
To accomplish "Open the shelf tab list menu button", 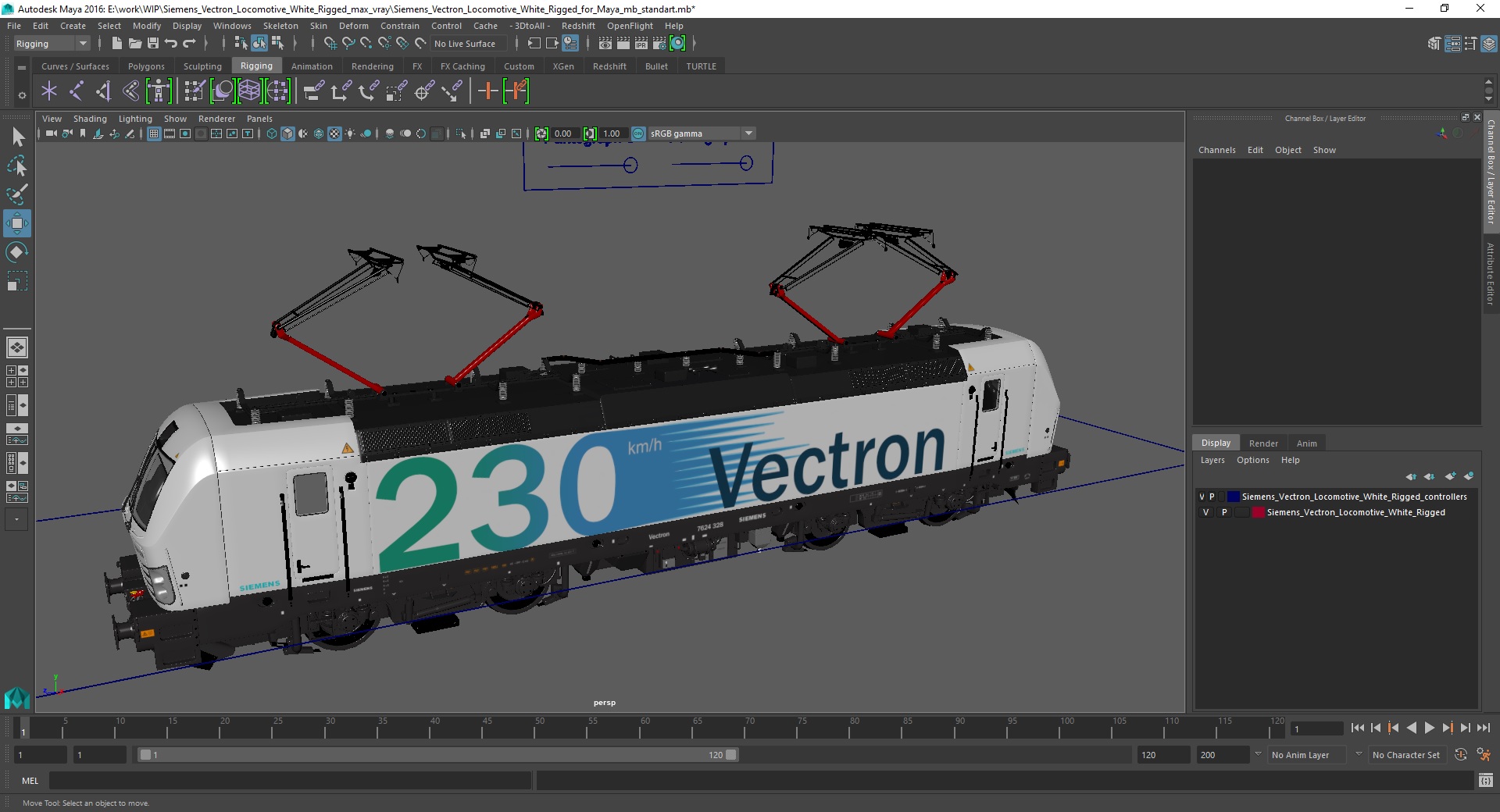I will point(22,67).
